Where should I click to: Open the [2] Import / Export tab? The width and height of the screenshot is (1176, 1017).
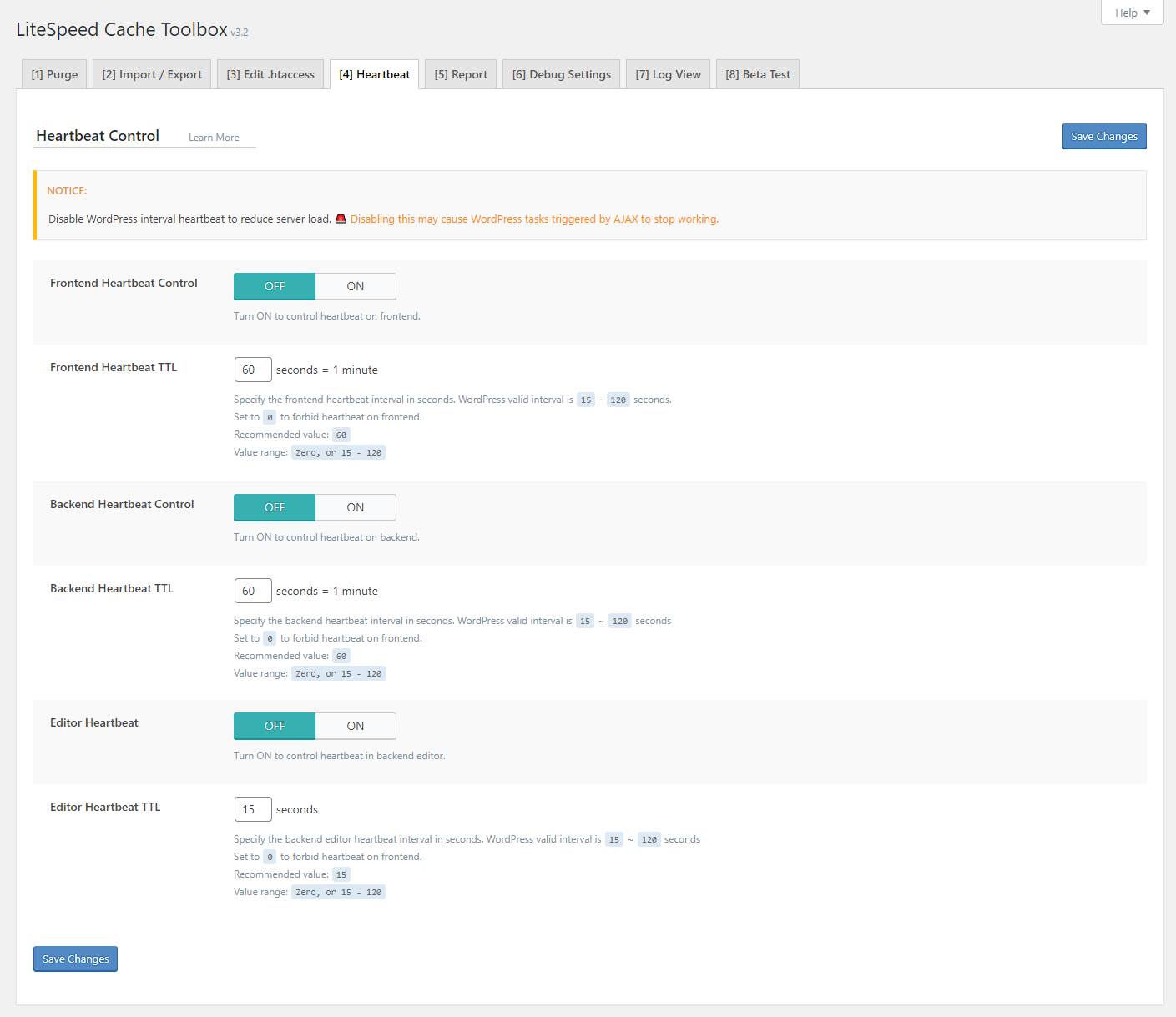click(x=152, y=74)
